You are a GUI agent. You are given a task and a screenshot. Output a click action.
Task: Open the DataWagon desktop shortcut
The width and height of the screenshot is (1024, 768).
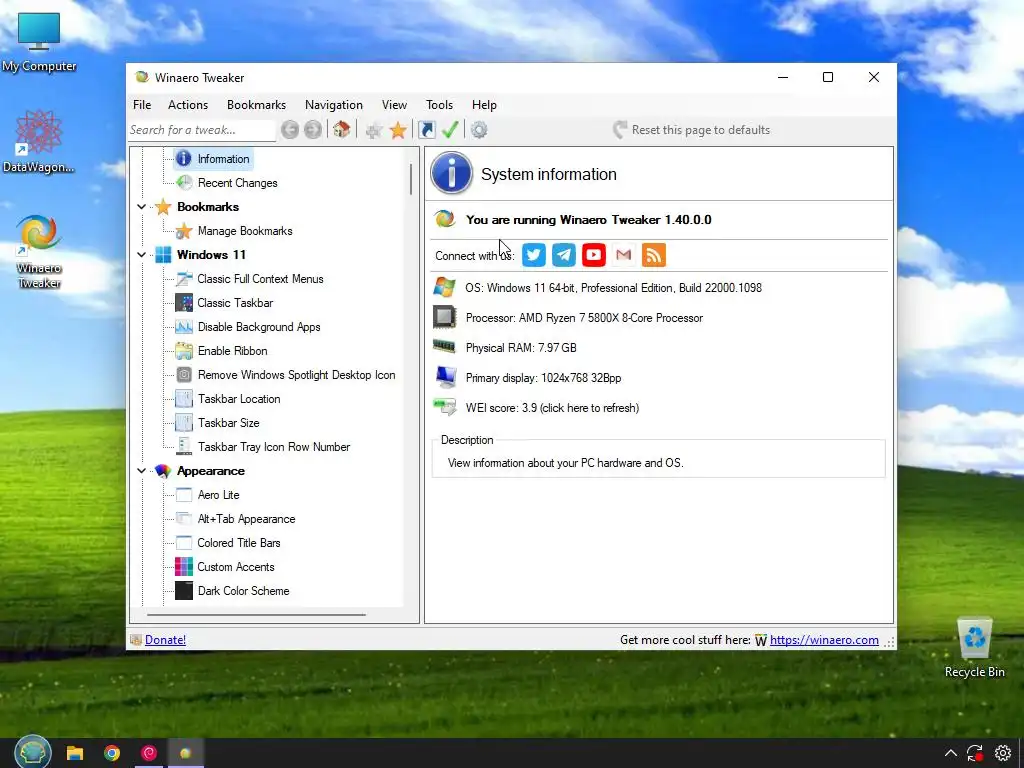click(39, 142)
